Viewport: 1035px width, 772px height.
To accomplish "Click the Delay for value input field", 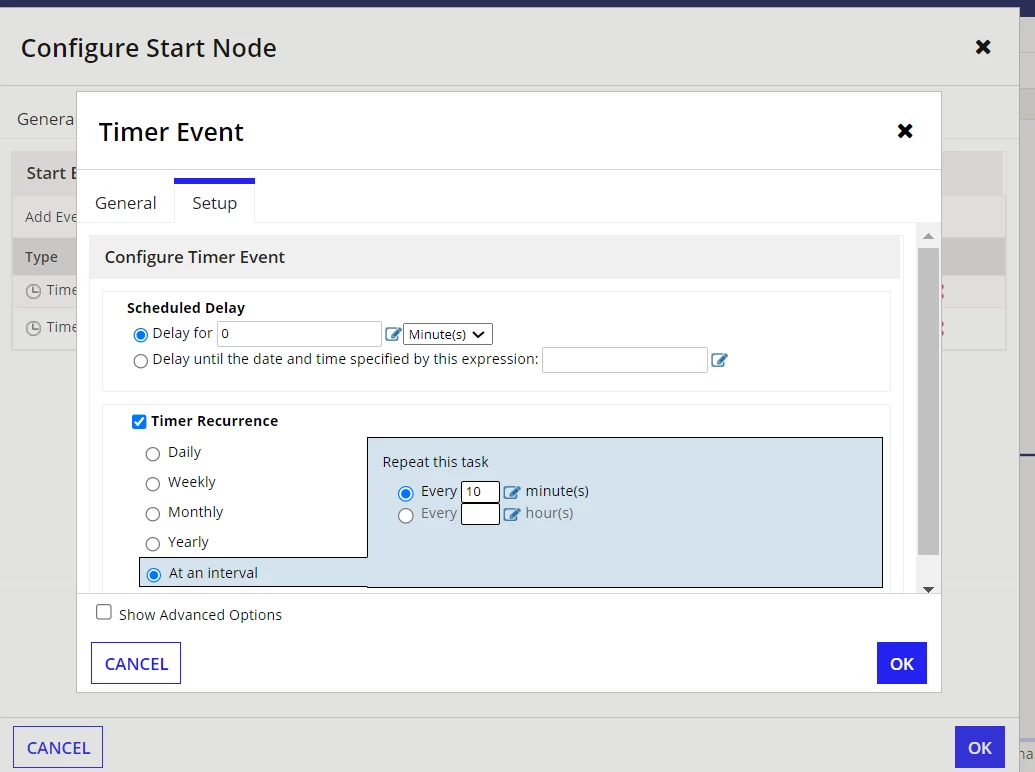I will click(x=300, y=334).
